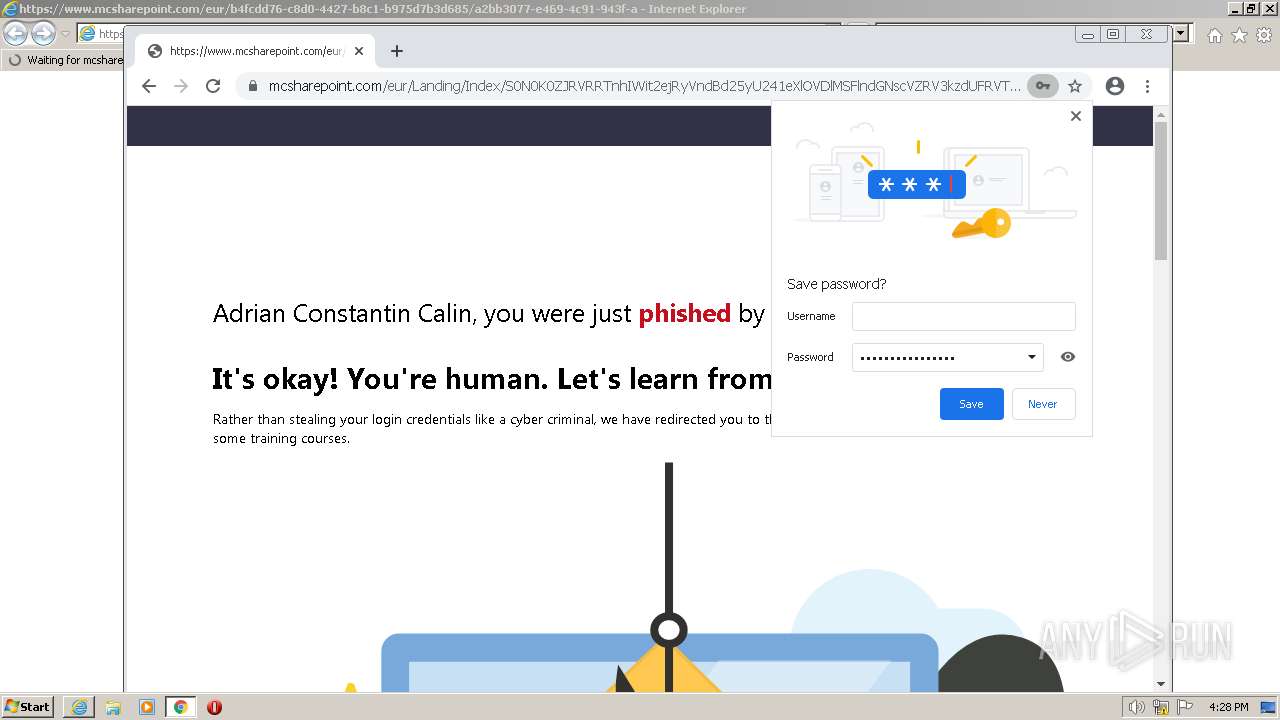Click the 'Rather than stealing your login' paragraph
This screenshot has width=1280, height=720.
point(491,429)
